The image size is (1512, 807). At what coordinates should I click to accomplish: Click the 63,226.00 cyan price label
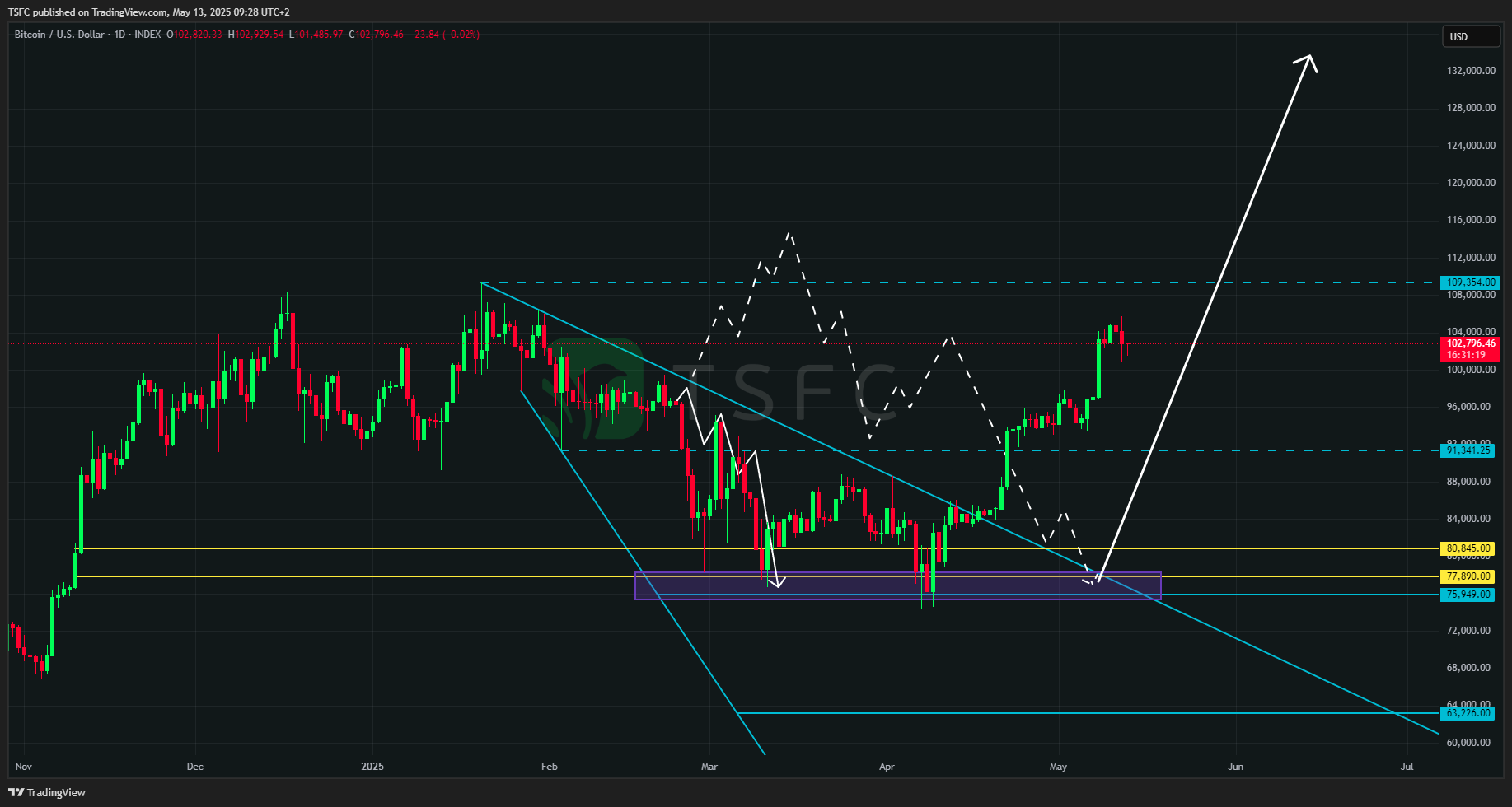point(1468,713)
